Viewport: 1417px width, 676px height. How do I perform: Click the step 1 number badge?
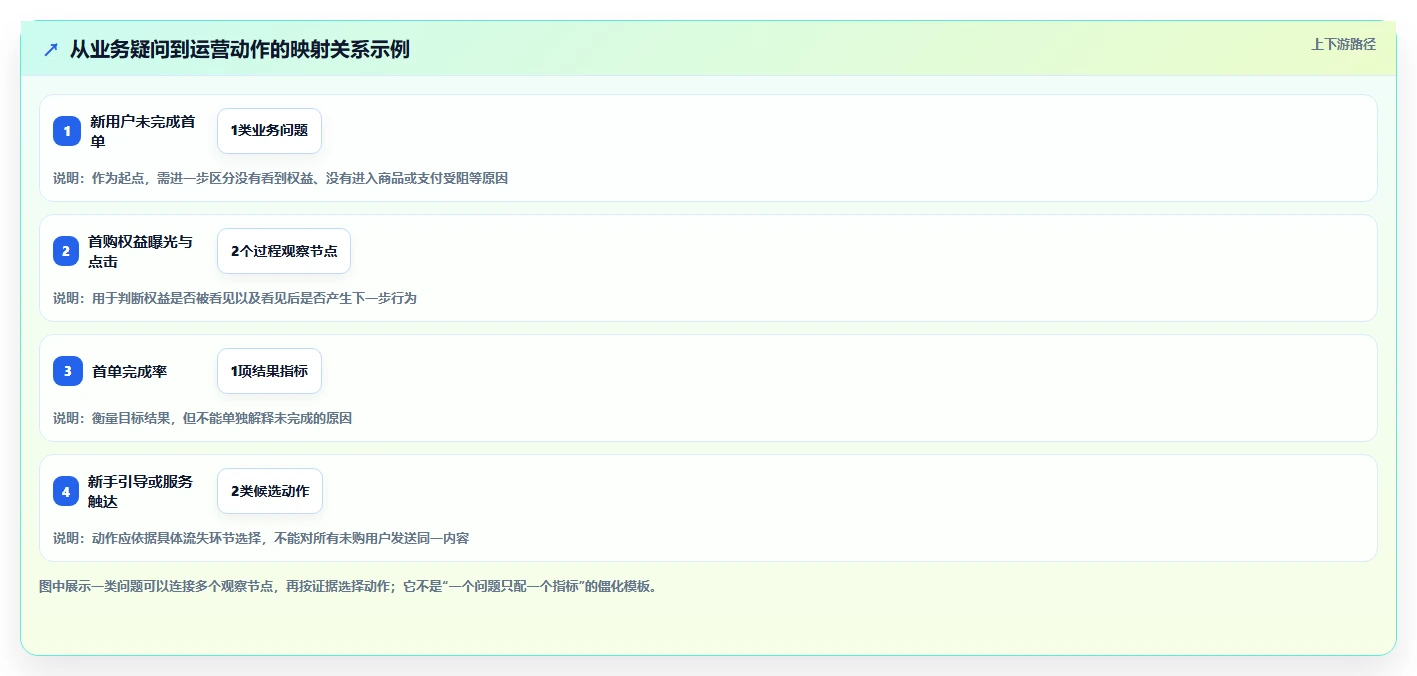pyautogui.click(x=66, y=131)
